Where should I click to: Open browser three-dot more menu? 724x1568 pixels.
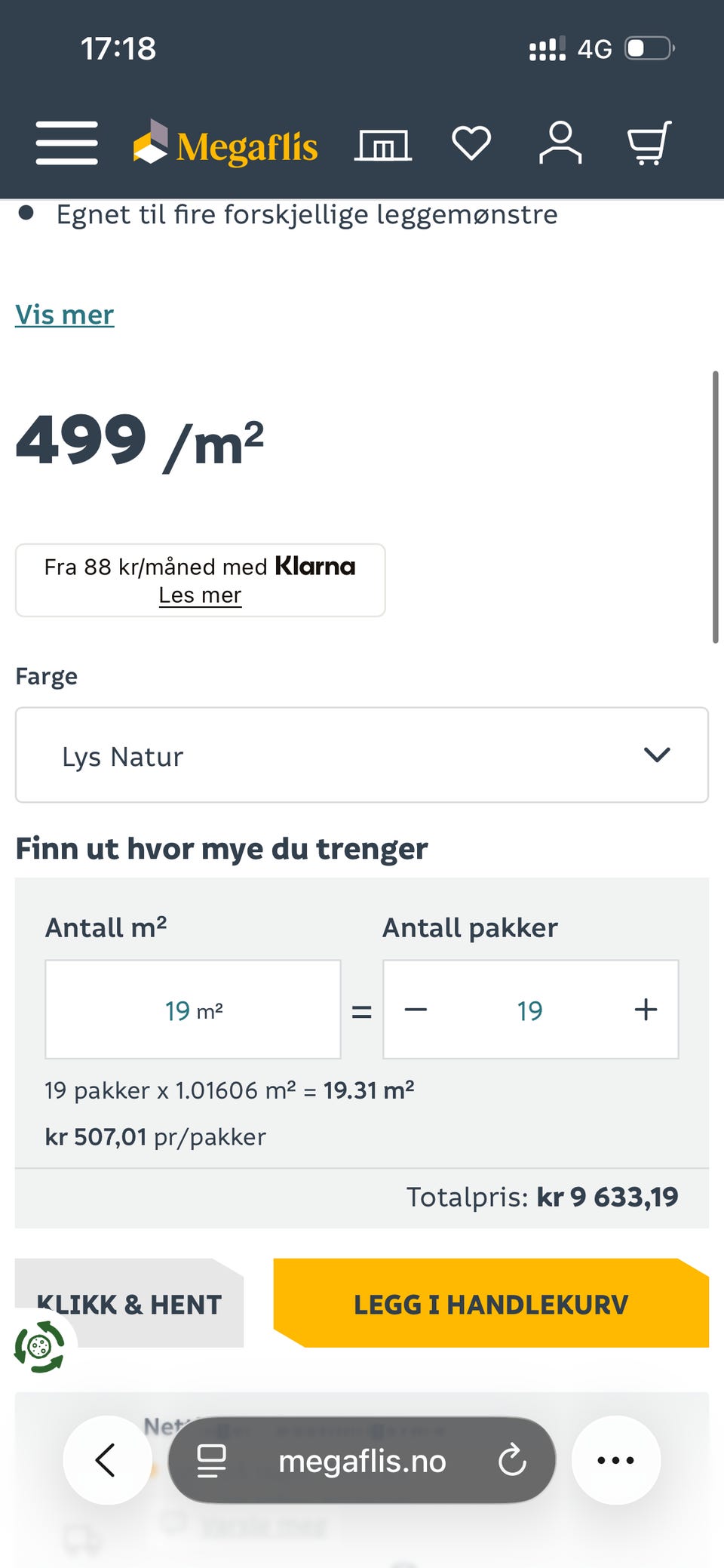pos(615,1460)
